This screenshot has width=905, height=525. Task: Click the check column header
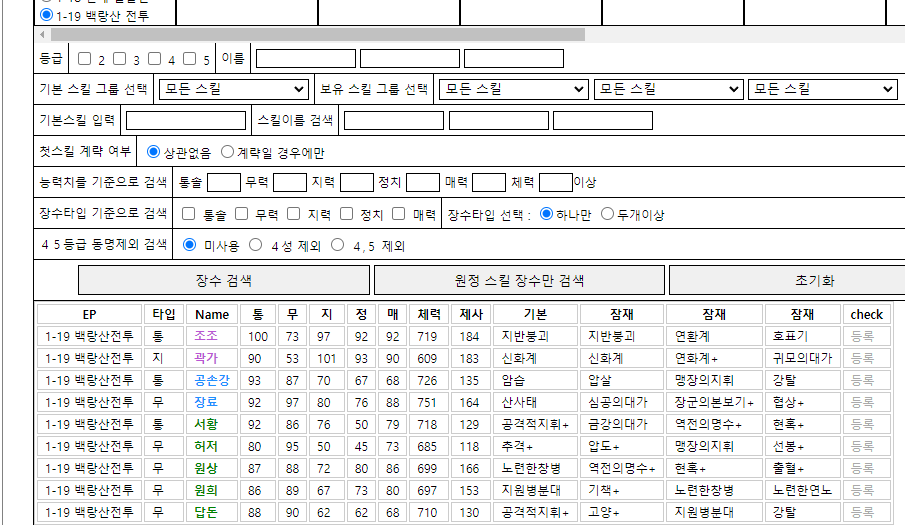pos(866,314)
